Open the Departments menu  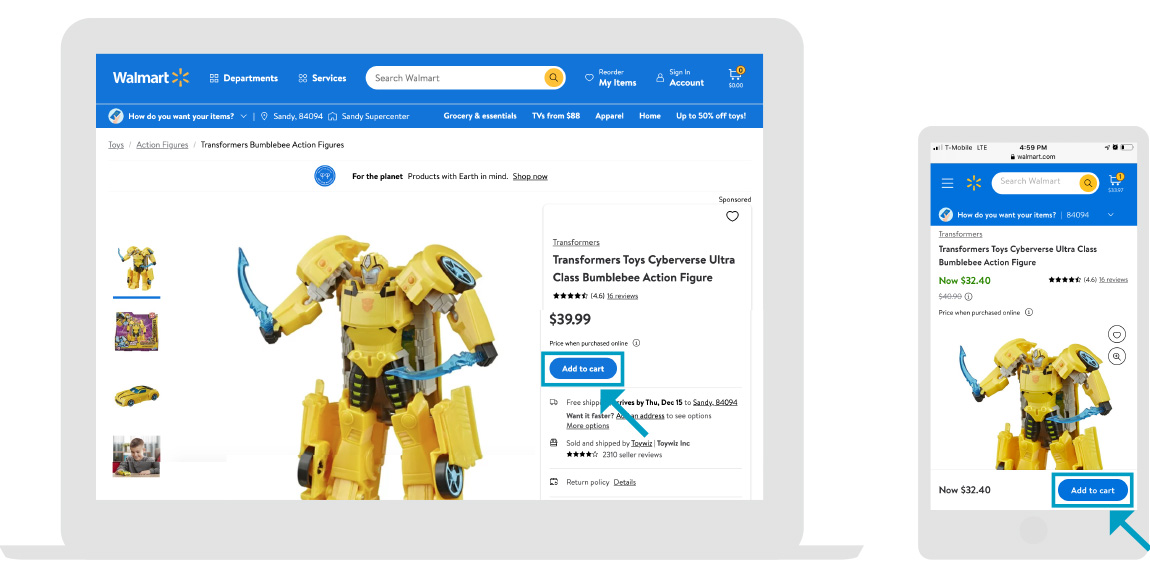[x=243, y=78]
